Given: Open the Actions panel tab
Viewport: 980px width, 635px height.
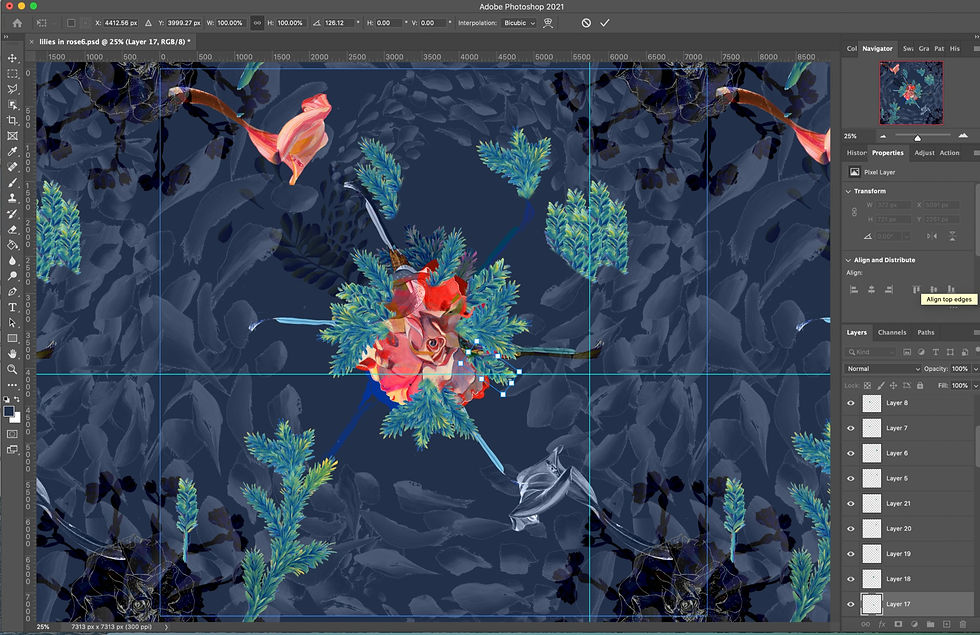Looking at the screenshot, I should click(949, 153).
